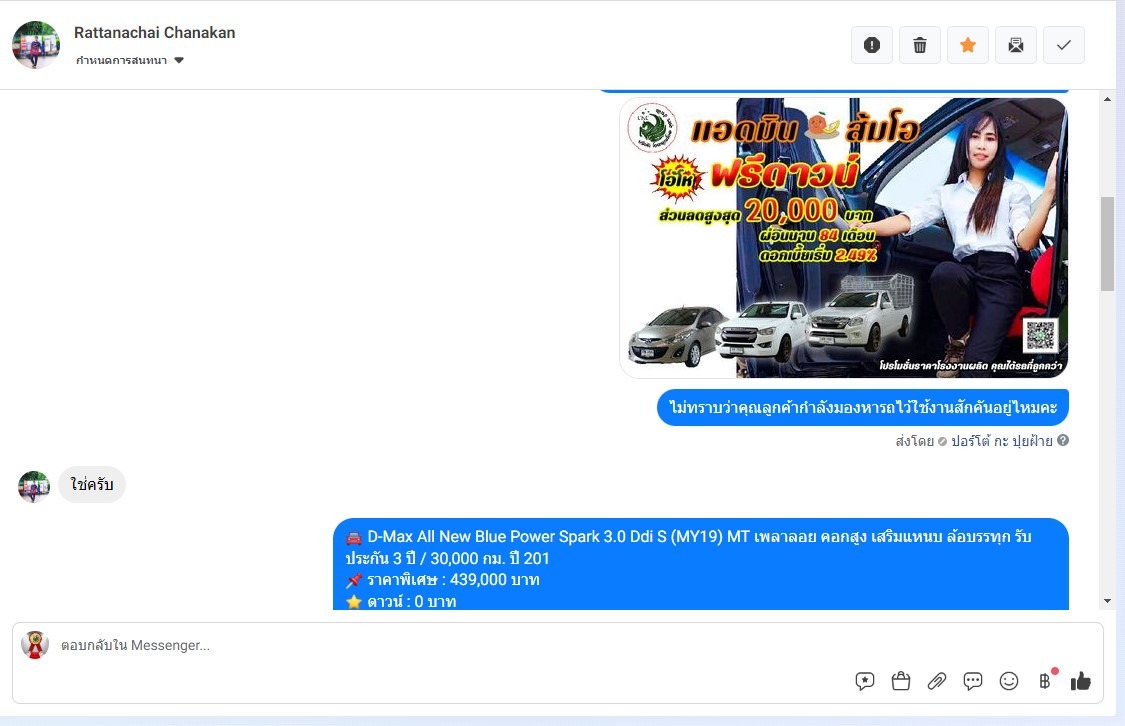Click the blue question message about looking for car

point(863,407)
